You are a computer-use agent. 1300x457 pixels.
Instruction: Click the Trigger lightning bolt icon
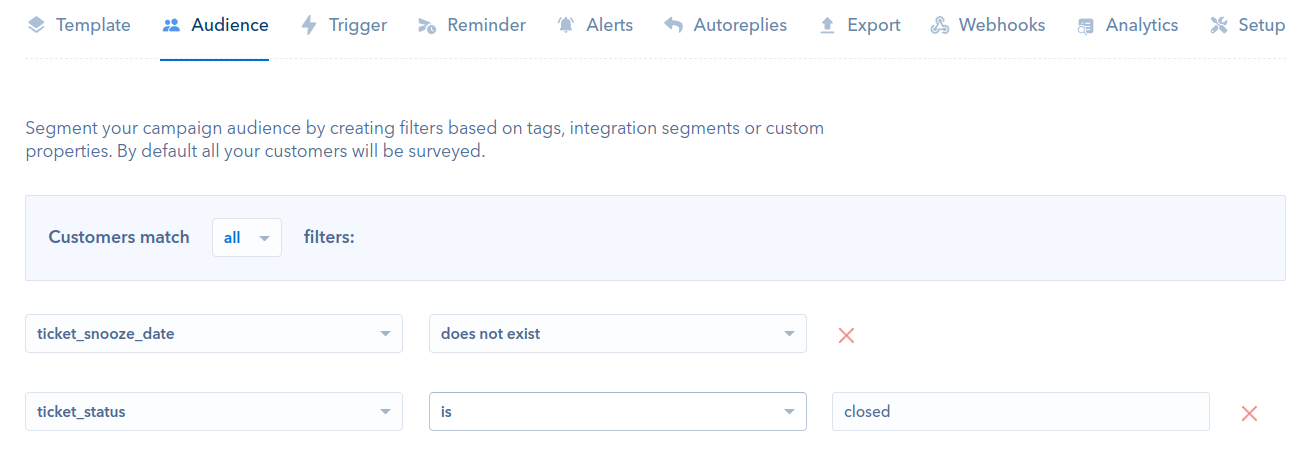(309, 25)
